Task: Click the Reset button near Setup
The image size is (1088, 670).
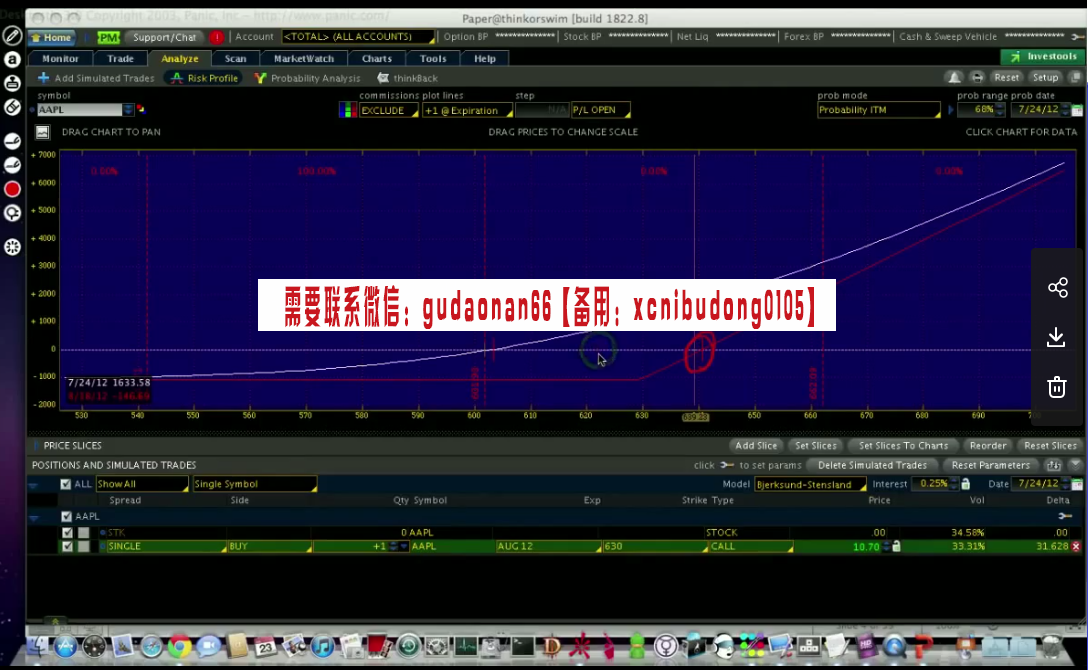Action: point(1006,78)
